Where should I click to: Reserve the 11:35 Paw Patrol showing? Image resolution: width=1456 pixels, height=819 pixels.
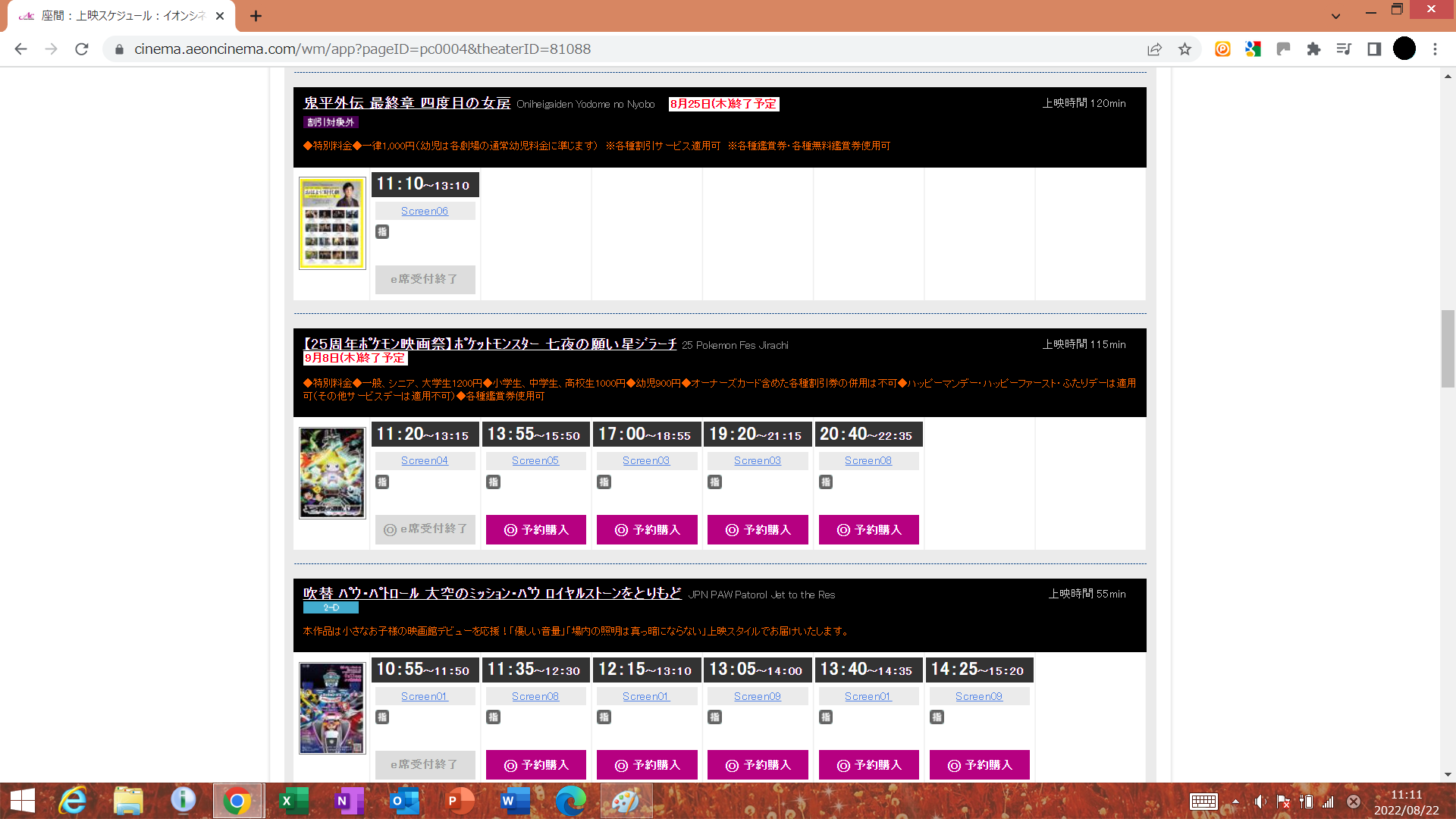click(536, 765)
